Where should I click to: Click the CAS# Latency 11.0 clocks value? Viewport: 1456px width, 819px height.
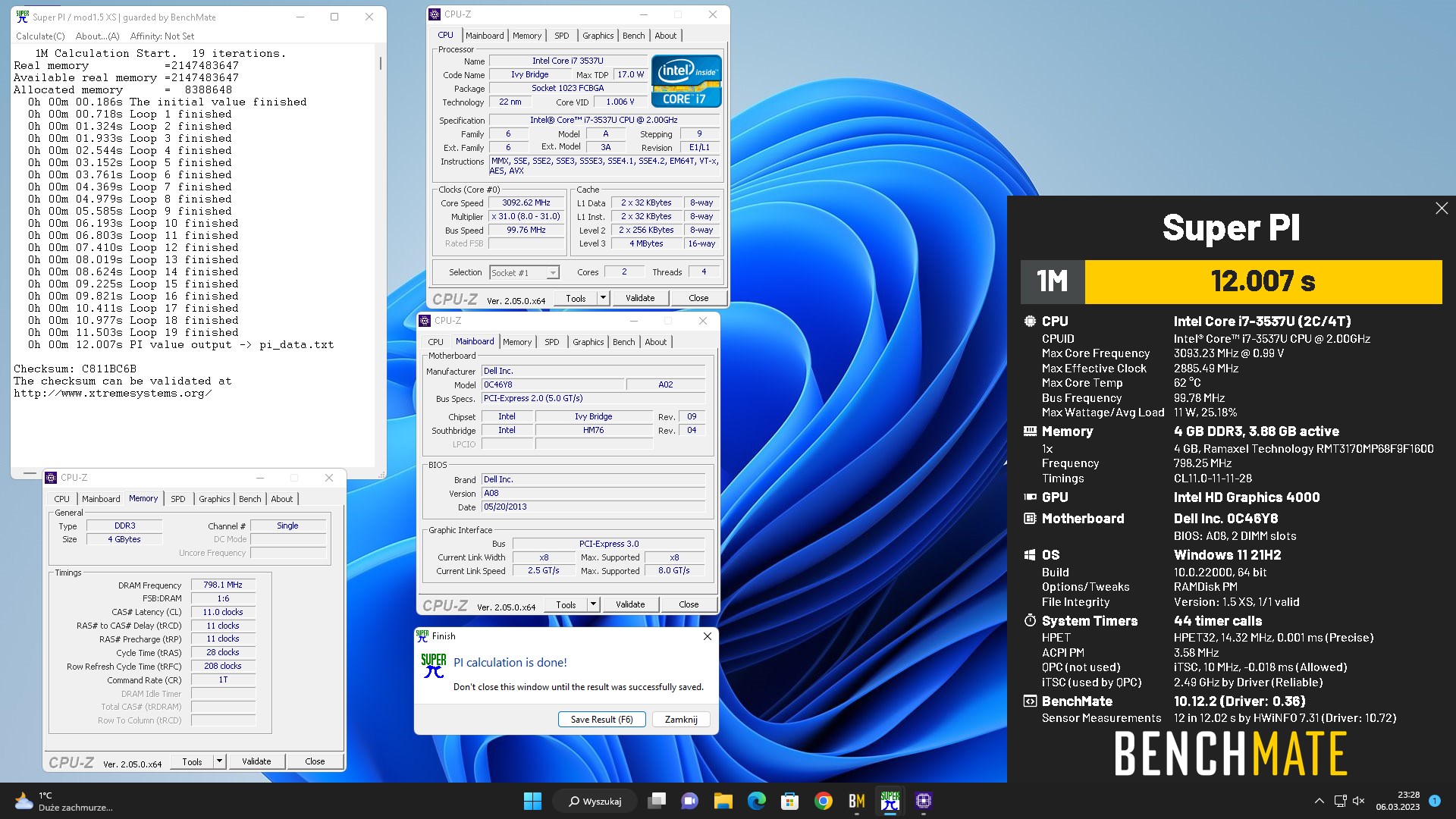coord(223,613)
